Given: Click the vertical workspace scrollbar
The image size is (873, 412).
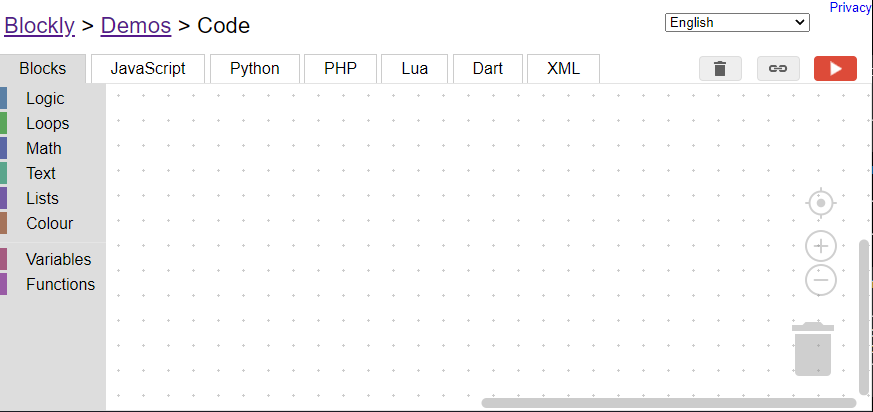Looking at the screenshot, I should pyautogui.click(x=864, y=315).
